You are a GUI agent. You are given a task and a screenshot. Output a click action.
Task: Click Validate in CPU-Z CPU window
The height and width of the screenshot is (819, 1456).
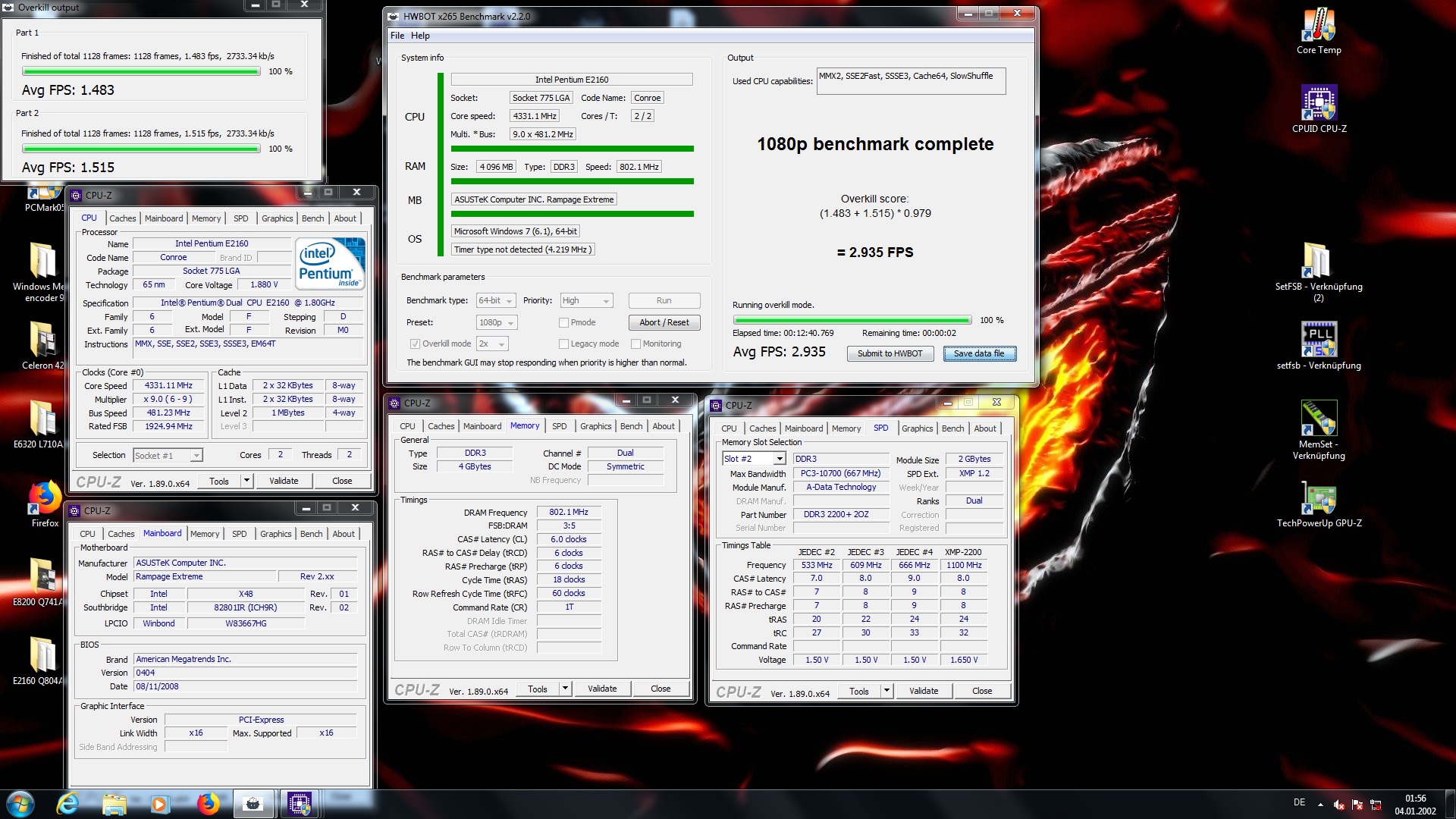click(x=284, y=481)
